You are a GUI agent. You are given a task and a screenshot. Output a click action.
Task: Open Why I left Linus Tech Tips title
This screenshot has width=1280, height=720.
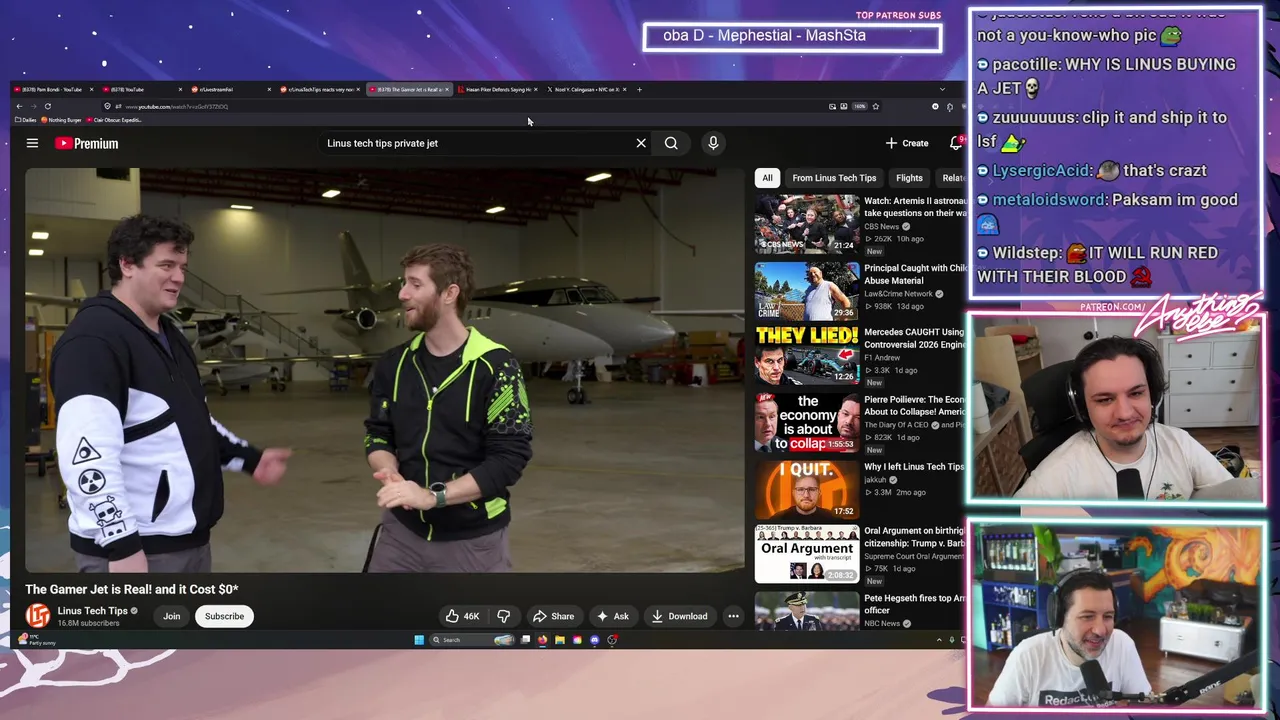tap(913, 466)
